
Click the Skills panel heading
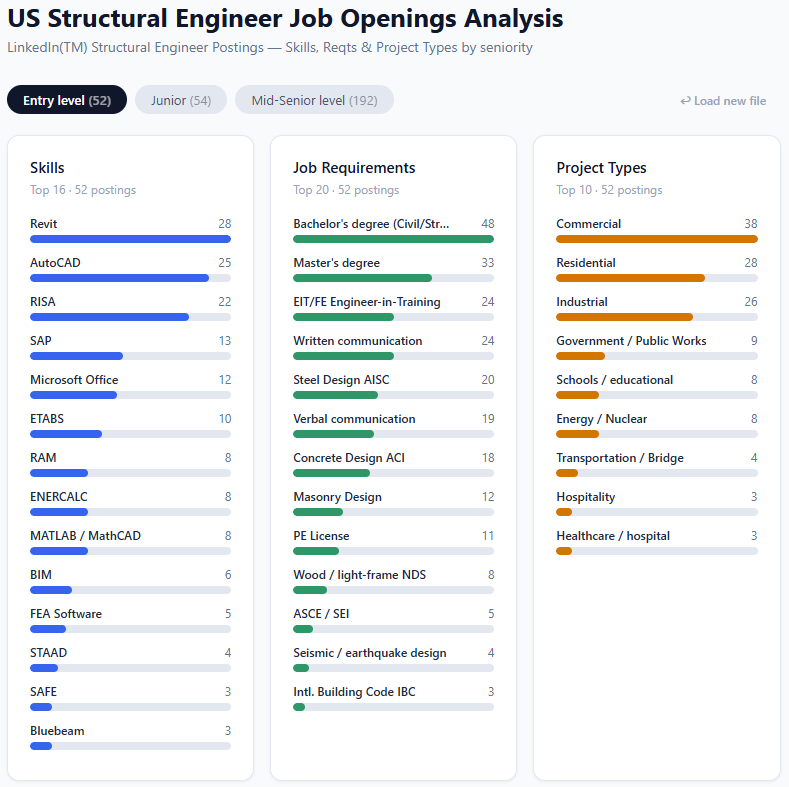(x=47, y=168)
